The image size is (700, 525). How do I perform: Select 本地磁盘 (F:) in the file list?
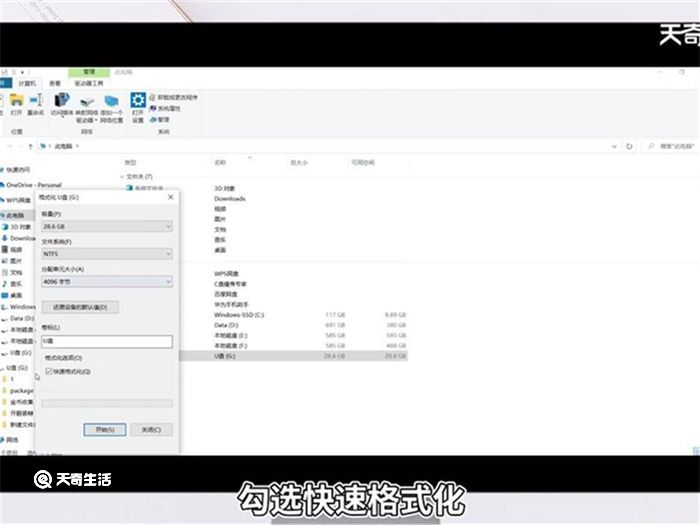[x=231, y=346]
